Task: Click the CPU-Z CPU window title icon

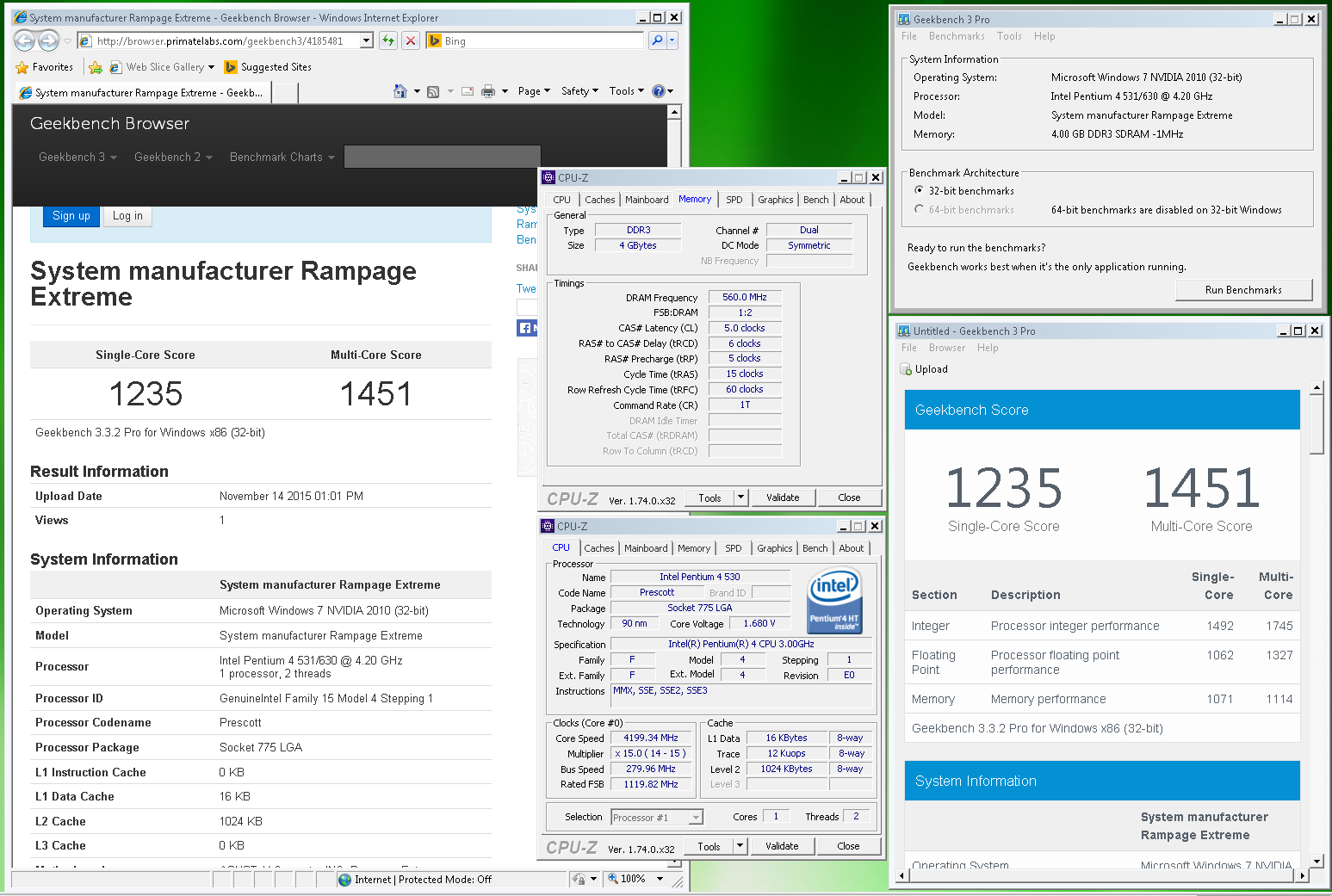Action: (x=548, y=526)
